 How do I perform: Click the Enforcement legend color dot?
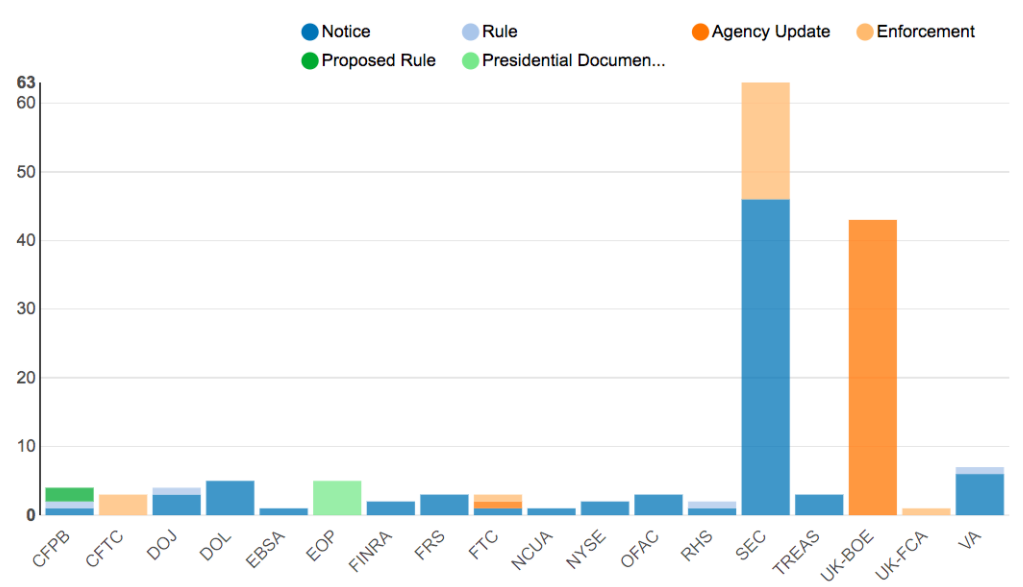click(865, 32)
